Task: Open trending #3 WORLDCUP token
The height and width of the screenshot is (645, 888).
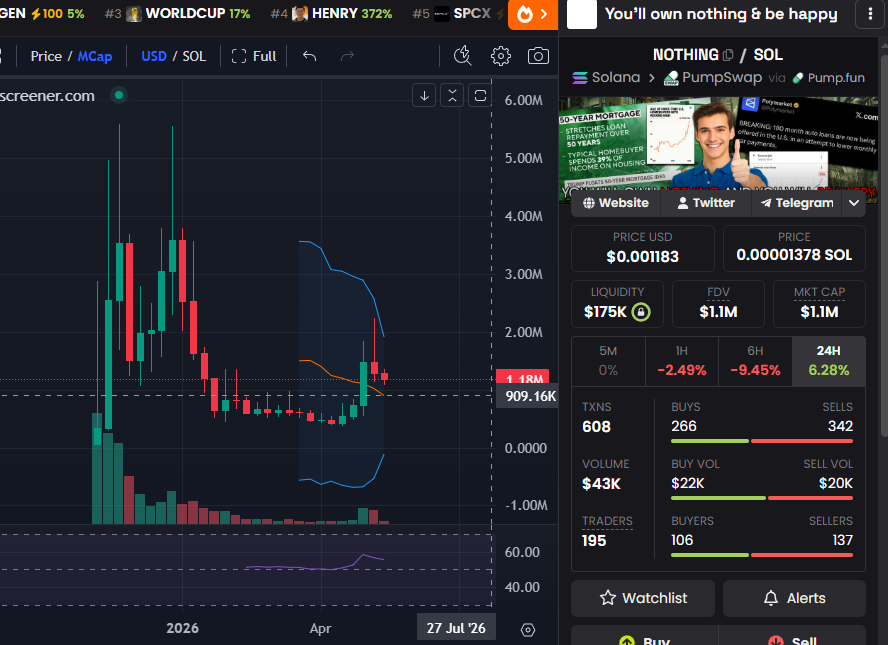Action: [x=177, y=14]
